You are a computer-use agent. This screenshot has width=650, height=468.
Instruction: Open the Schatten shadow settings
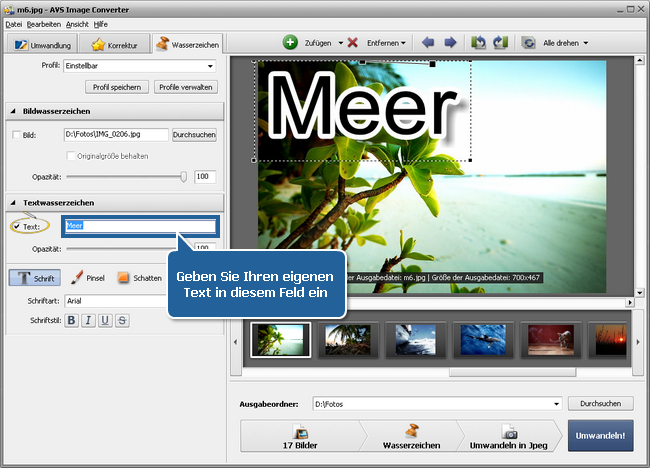point(139,278)
